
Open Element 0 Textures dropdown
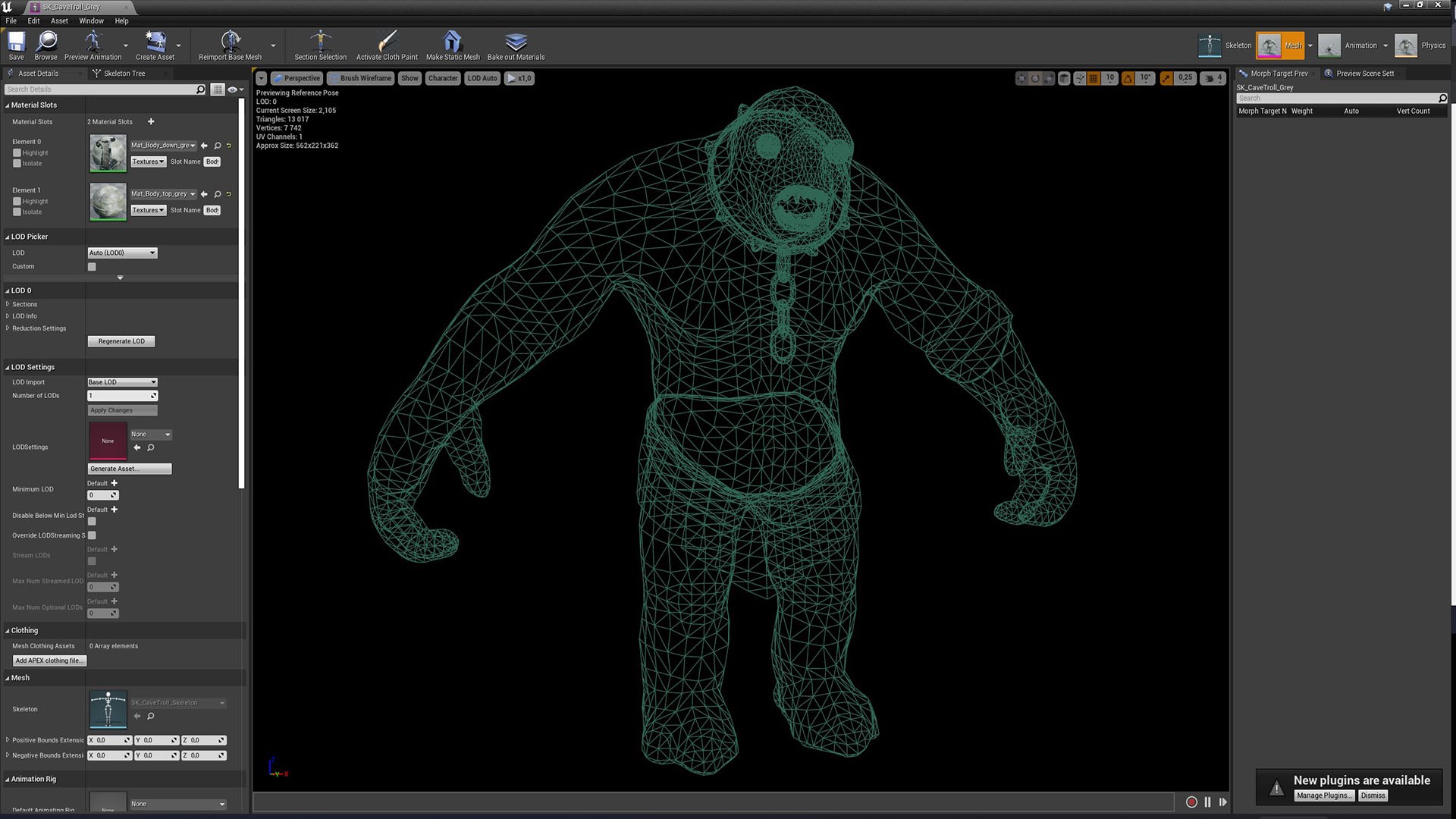click(x=148, y=162)
